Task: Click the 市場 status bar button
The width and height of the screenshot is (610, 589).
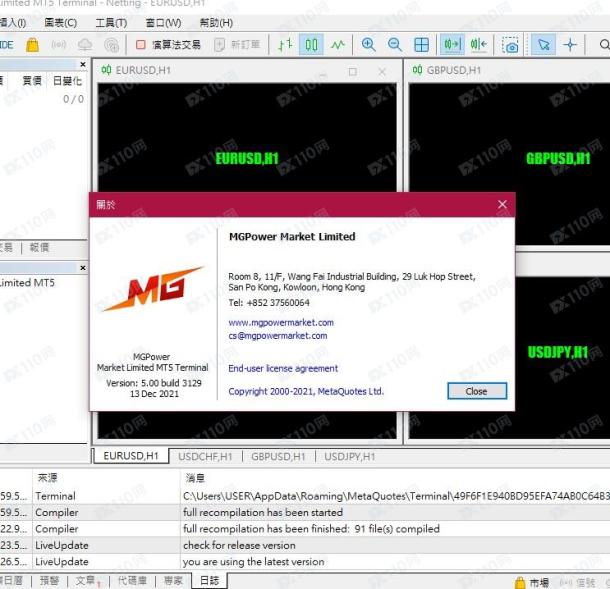Action: click(x=532, y=582)
